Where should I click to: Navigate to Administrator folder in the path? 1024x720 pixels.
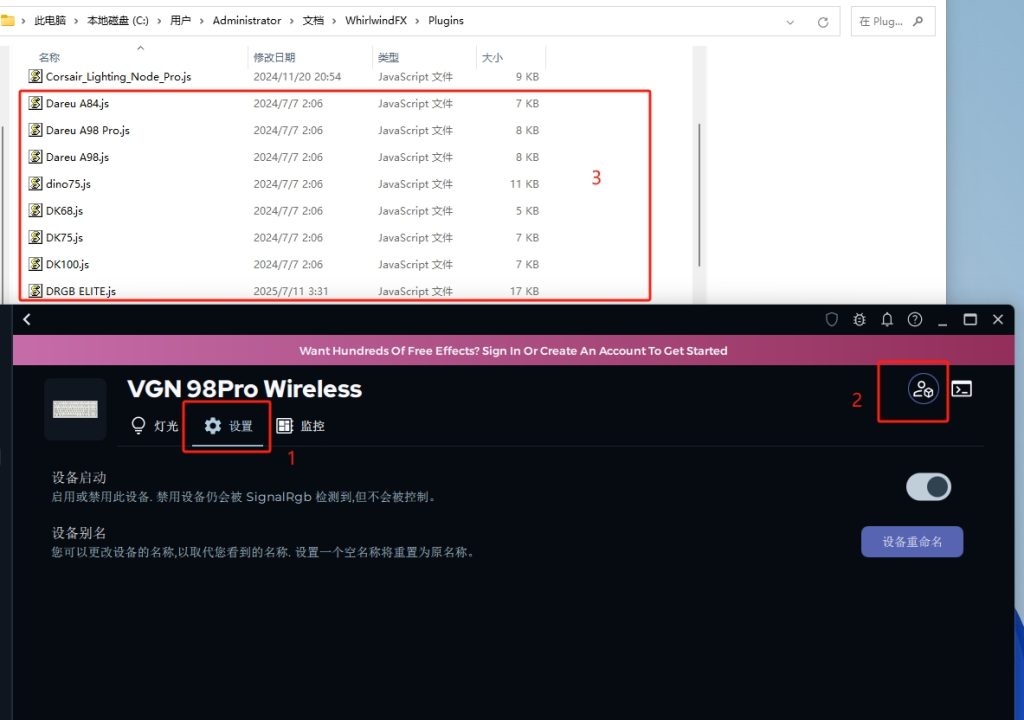click(x=247, y=21)
